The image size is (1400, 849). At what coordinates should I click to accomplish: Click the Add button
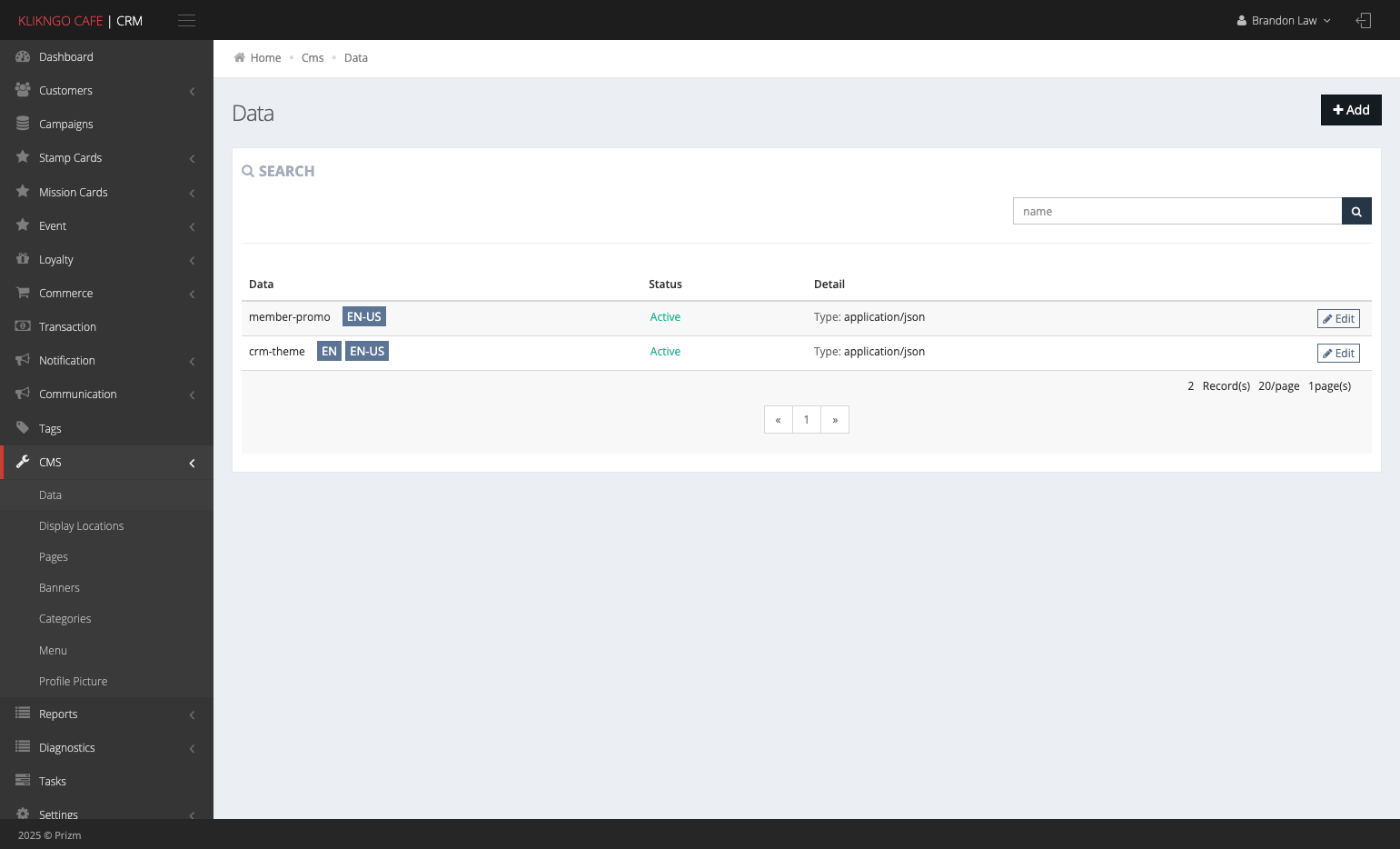(1351, 110)
